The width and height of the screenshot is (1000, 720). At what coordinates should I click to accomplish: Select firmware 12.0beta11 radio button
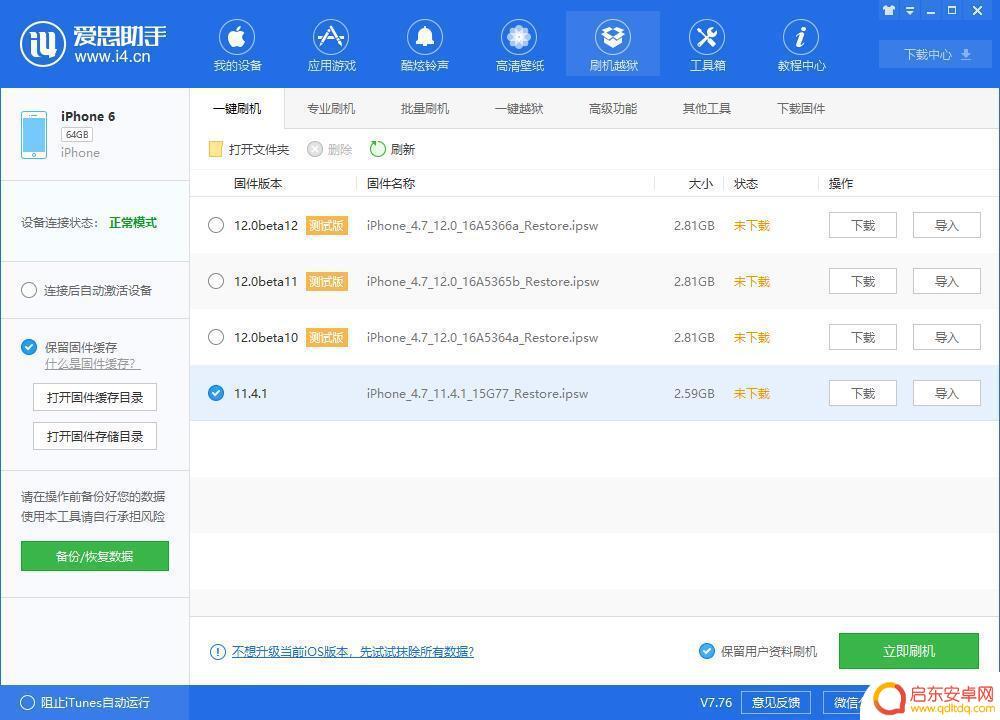coord(216,281)
